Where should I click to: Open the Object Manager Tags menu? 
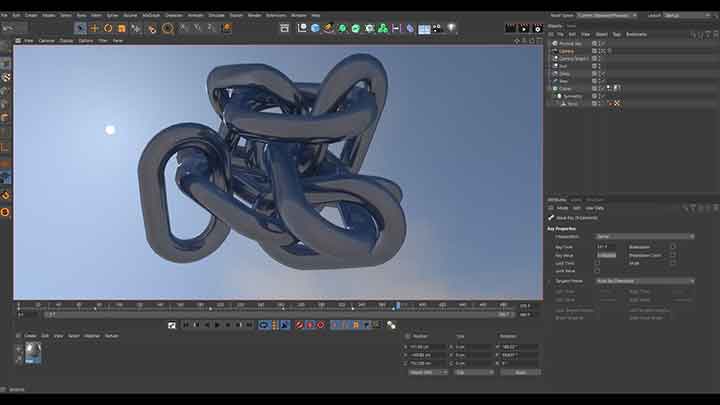click(616, 34)
